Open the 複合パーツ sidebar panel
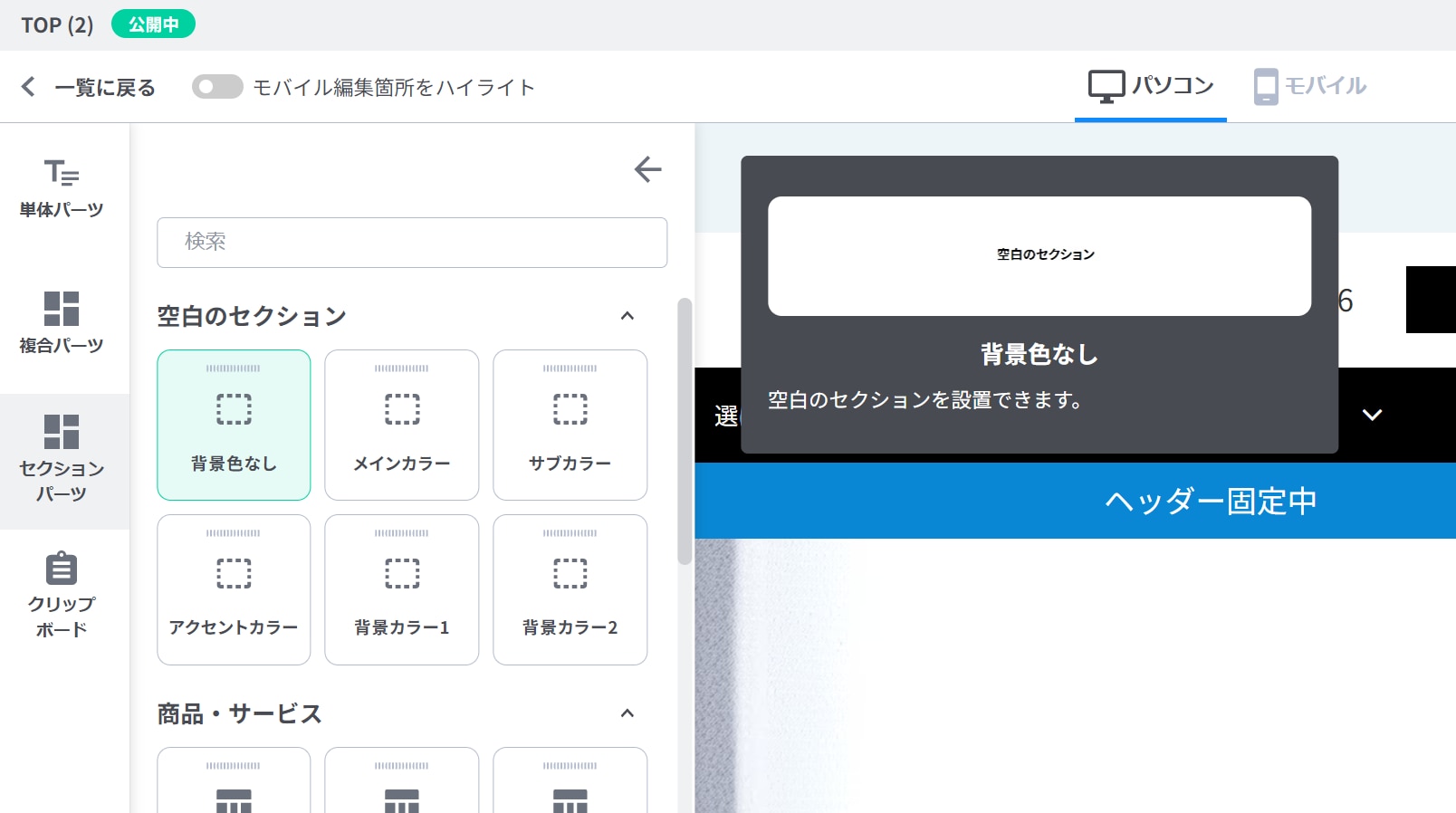The width and height of the screenshot is (1456, 813). pos(62,322)
